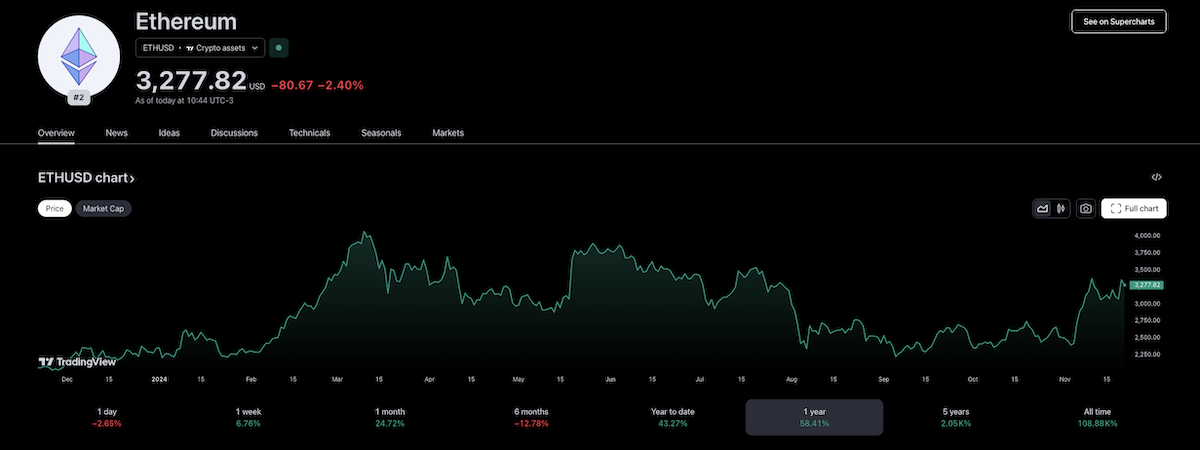Click See on Supercharts button
The image size is (1200, 450).
[x=1119, y=21]
